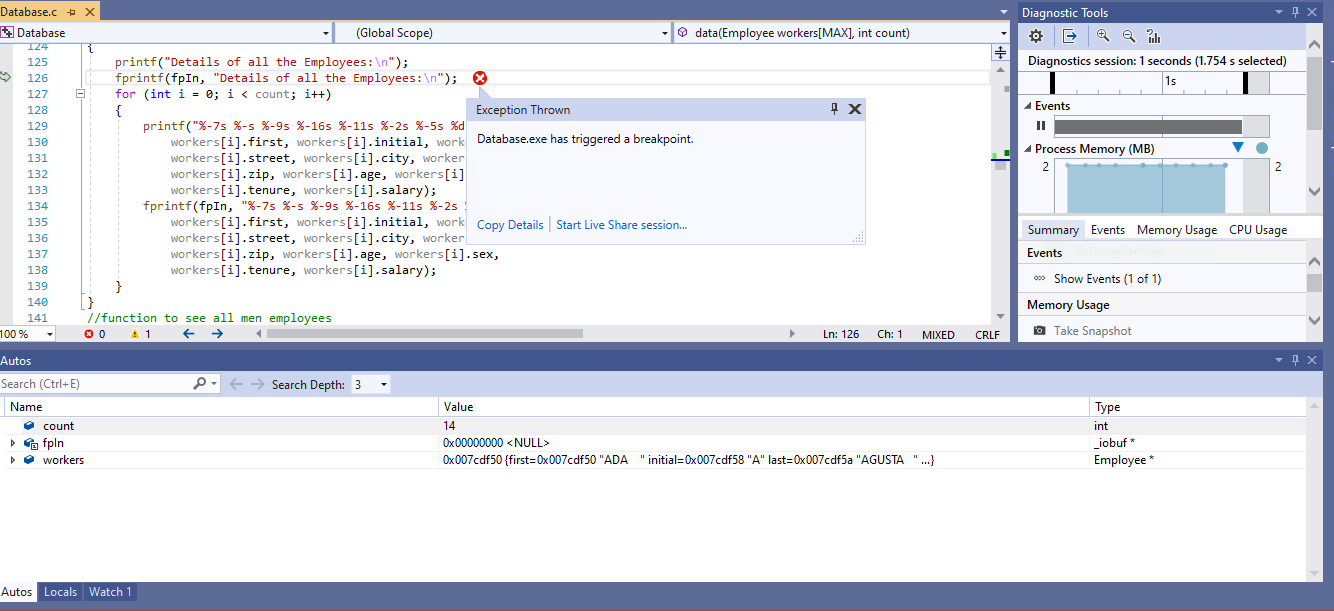Switch to the Summary tab

click(x=1053, y=230)
